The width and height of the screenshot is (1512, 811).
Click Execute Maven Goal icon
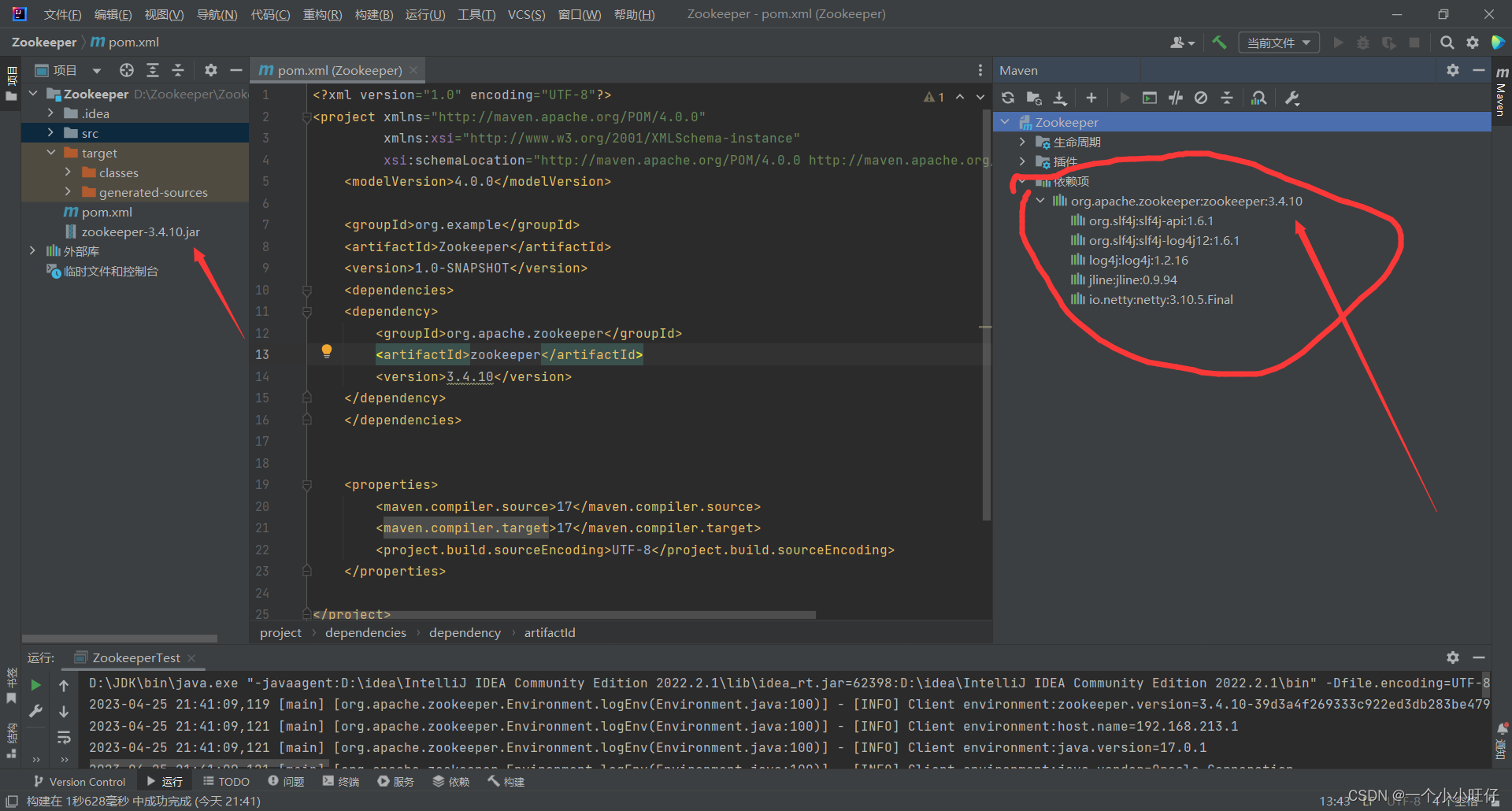[1150, 98]
